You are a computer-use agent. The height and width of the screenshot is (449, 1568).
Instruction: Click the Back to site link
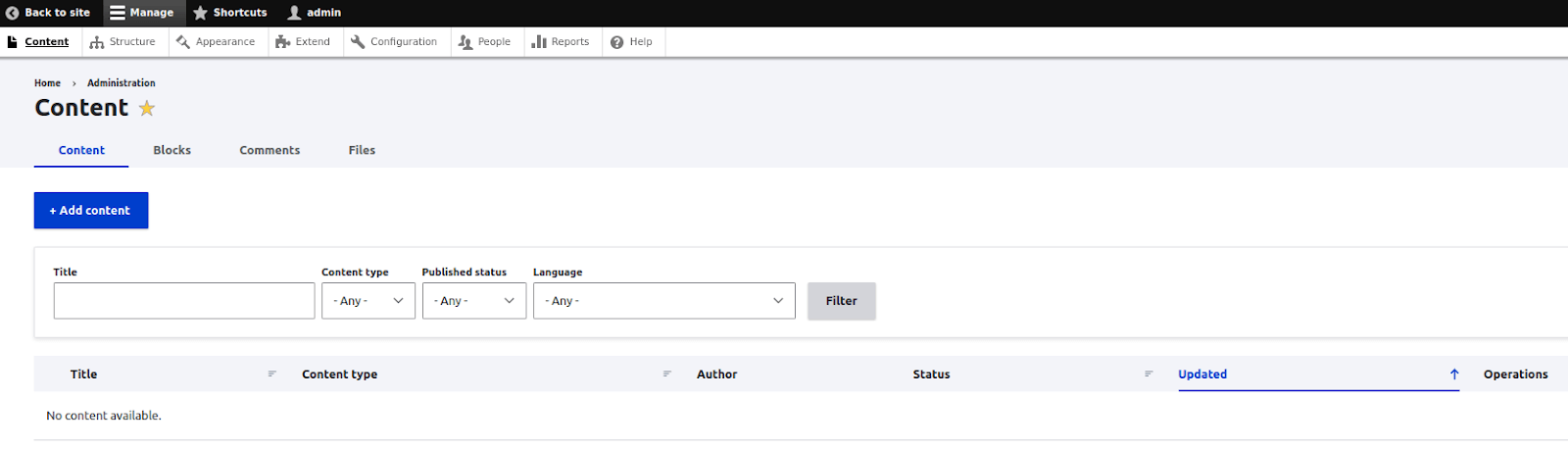[48, 13]
